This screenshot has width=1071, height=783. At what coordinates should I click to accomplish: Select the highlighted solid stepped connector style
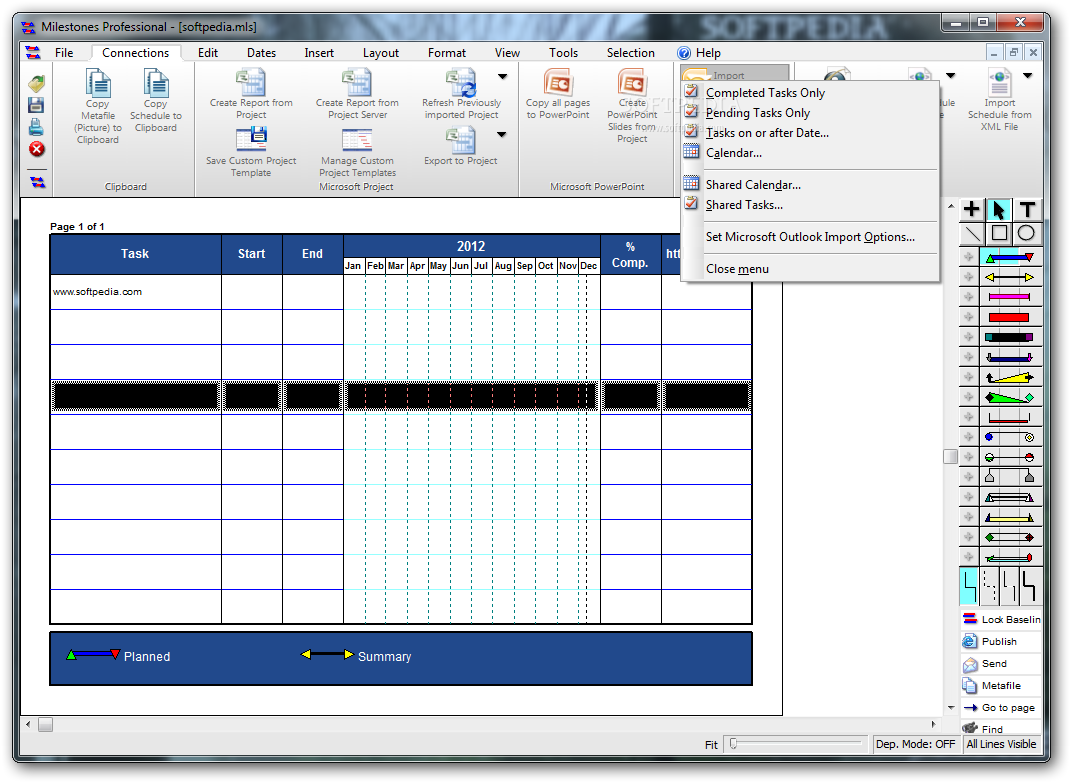click(x=969, y=587)
